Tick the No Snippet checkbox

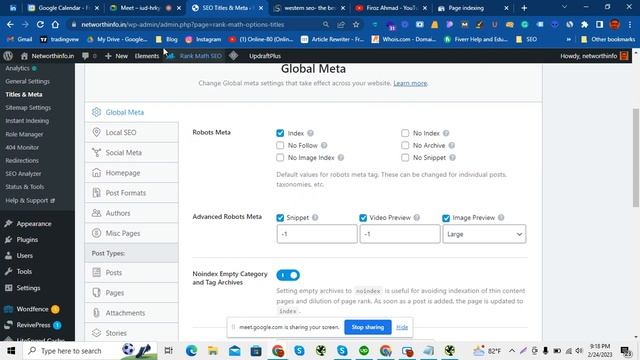[x=405, y=158]
